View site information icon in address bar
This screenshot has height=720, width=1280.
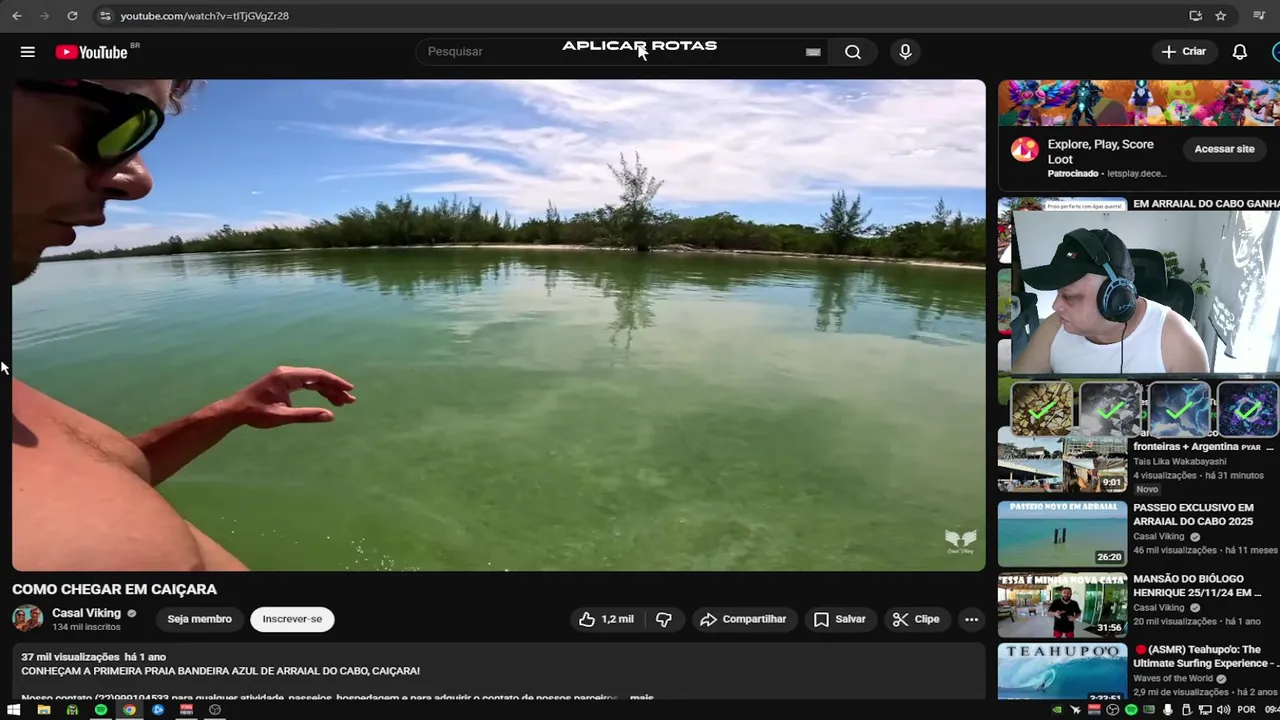pyautogui.click(x=105, y=16)
